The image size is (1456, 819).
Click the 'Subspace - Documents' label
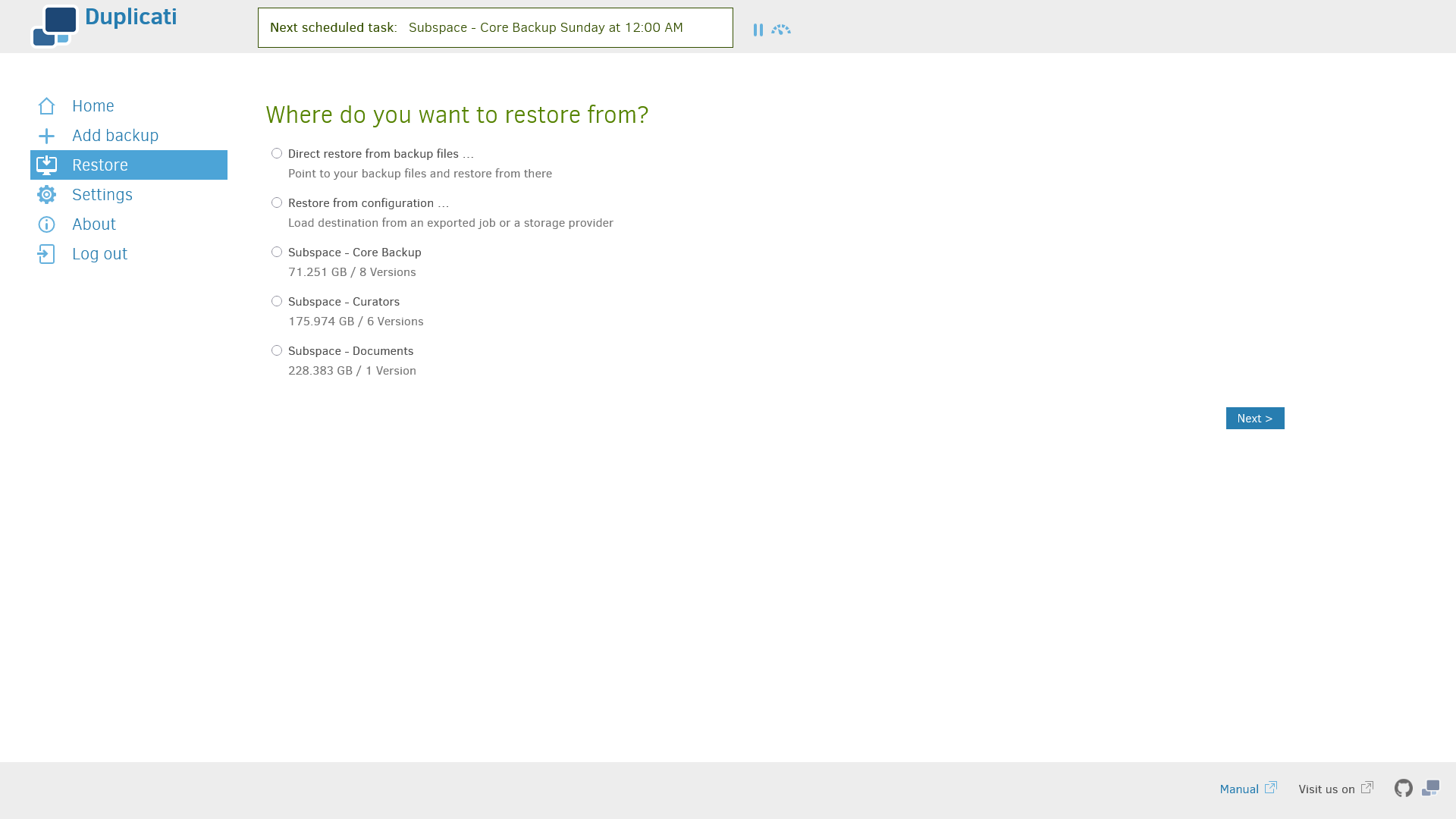350,351
